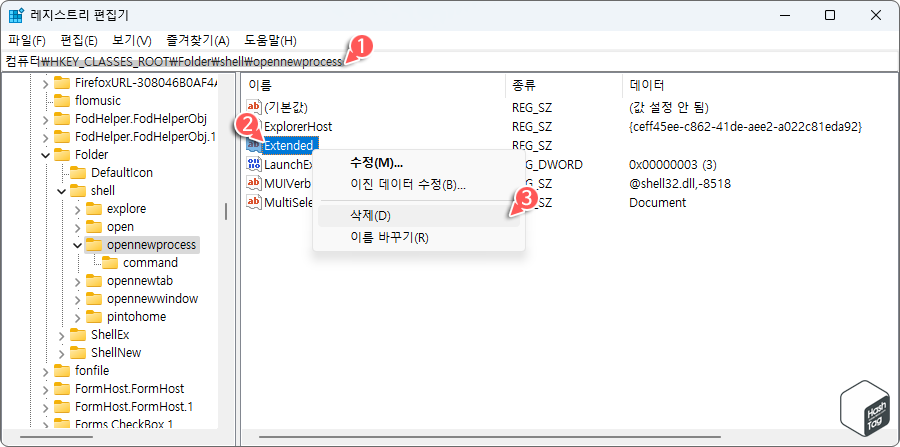Click the {ceff45ee-c862-41de-aee2-a022c81eda92} data cell

[745, 126]
